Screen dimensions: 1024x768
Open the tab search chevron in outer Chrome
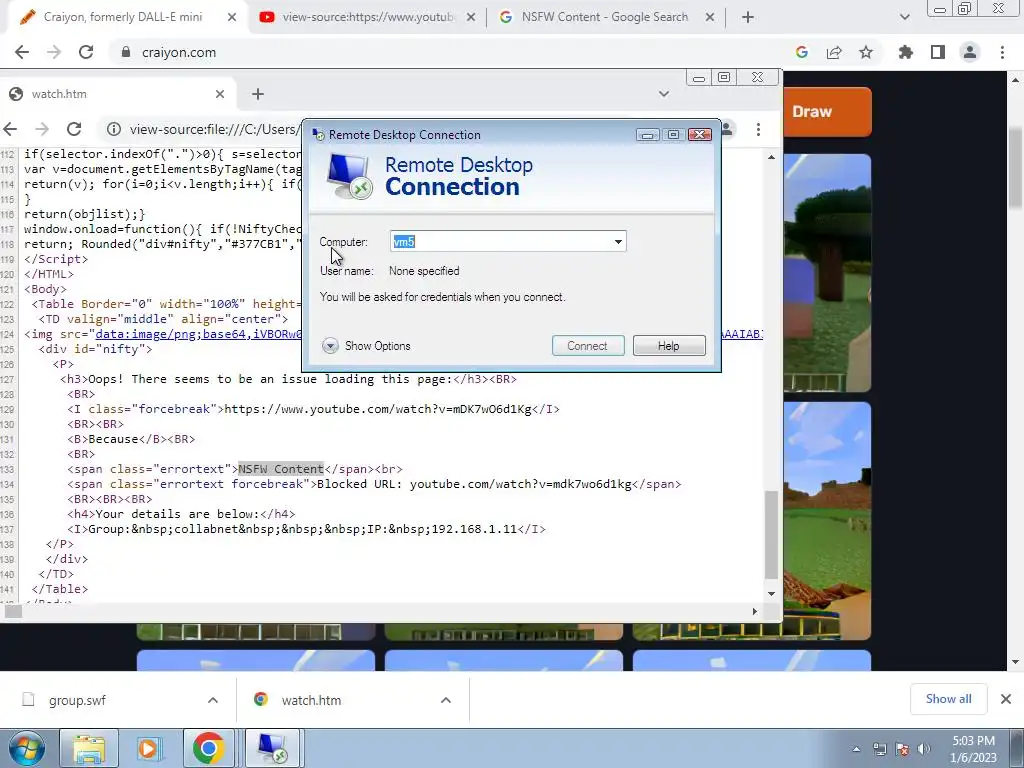coord(904,18)
